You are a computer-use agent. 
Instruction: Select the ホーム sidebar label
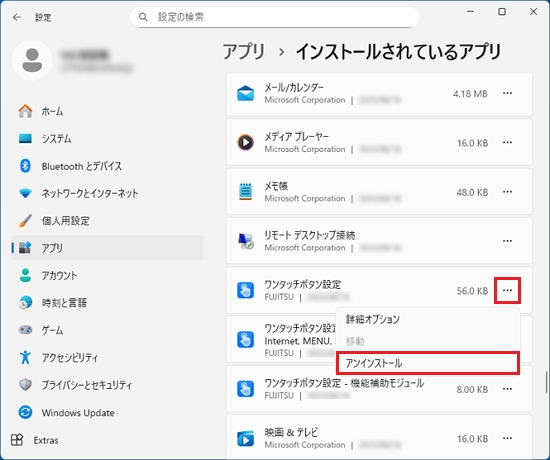52,111
